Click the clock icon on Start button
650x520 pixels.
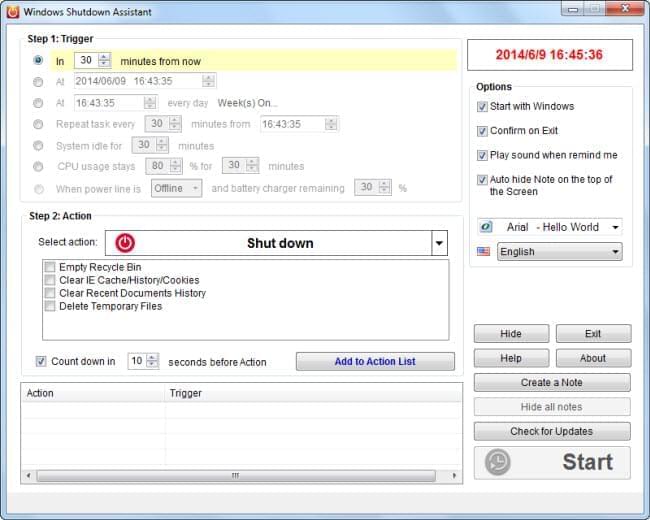tap(497, 462)
